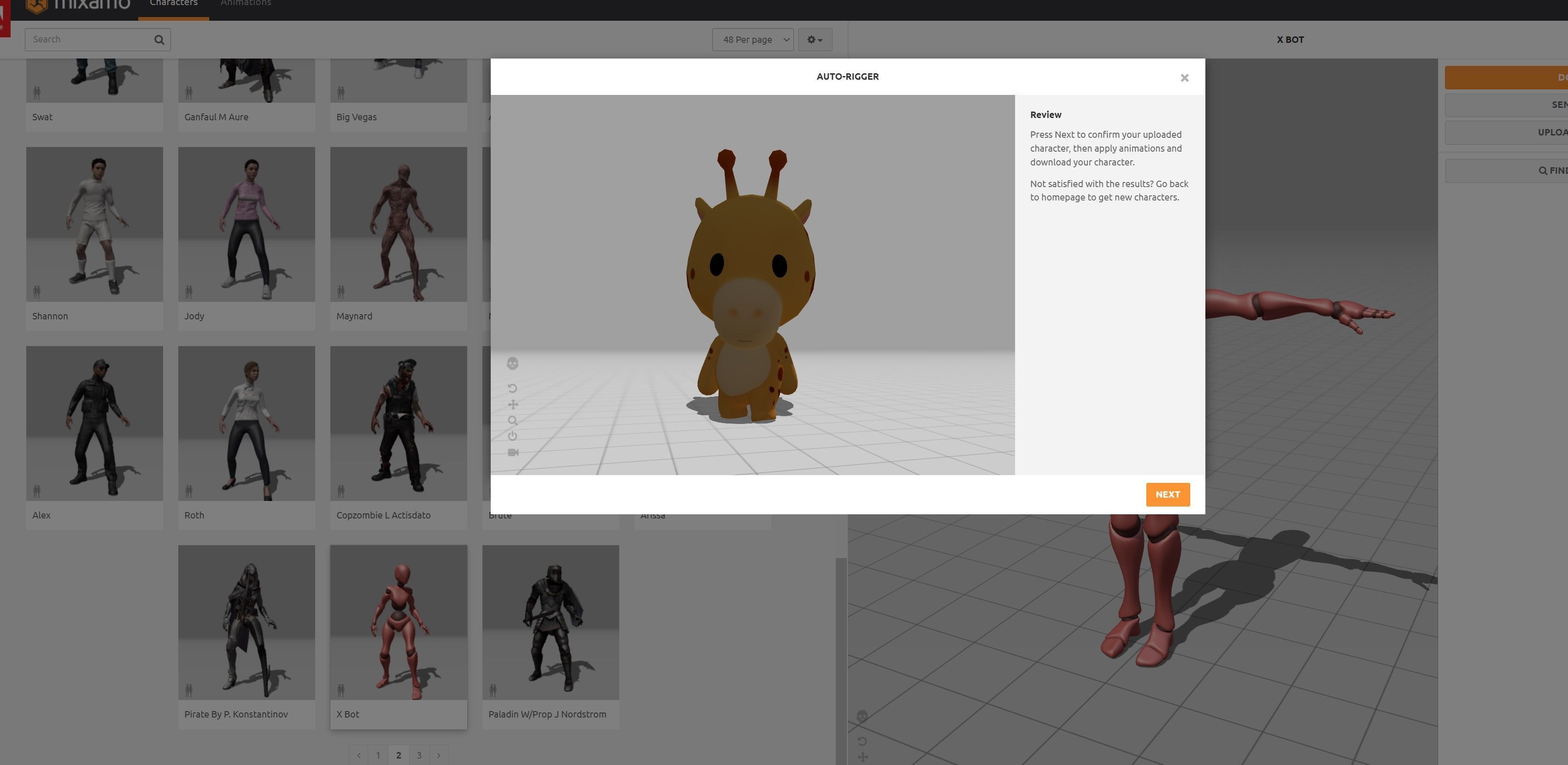
Task: Select the X Bot character thumbnail
Action: 399,623
